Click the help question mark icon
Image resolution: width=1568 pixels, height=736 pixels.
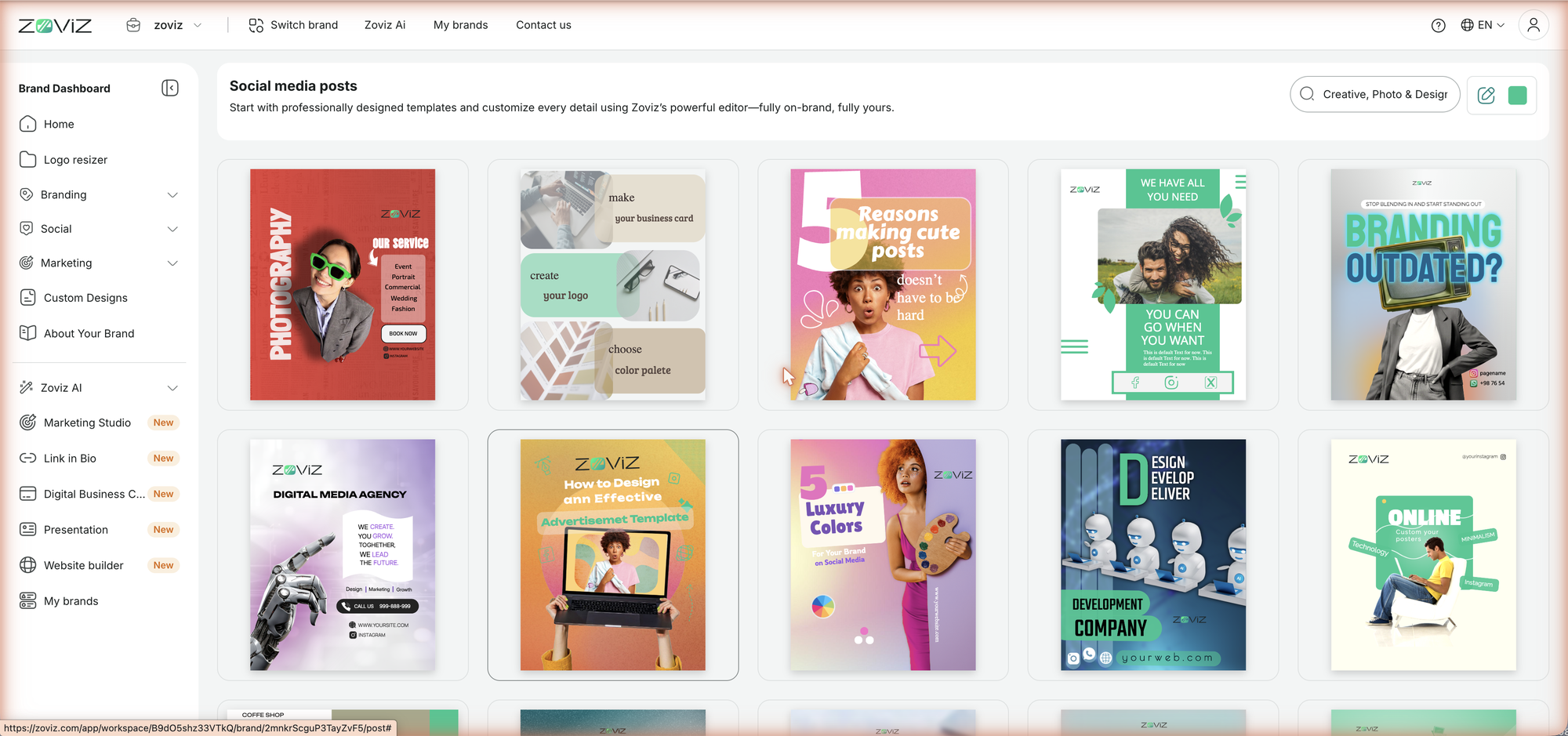click(1438, 25)
